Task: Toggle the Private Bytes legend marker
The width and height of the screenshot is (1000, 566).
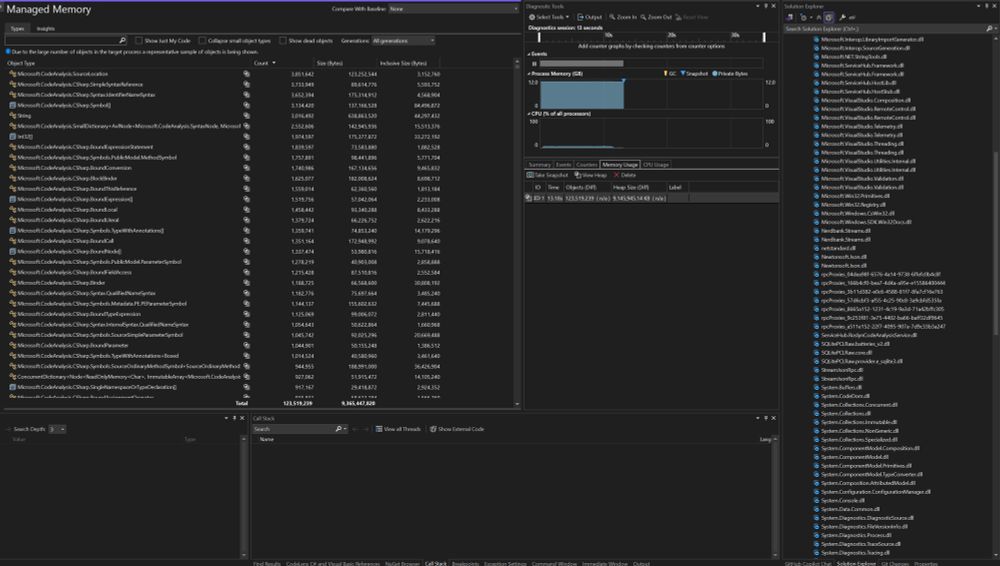Action: pos(714,73)
